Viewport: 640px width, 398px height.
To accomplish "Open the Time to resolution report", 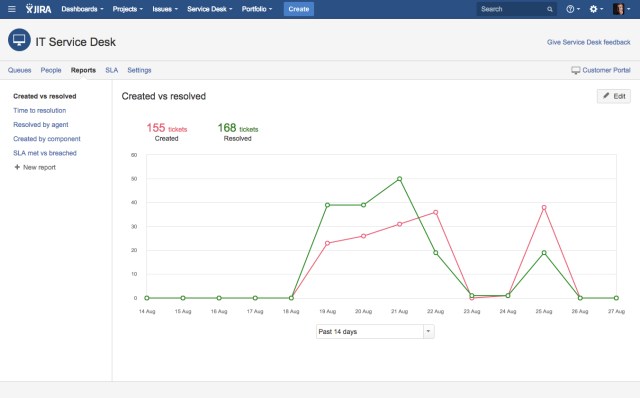I will click(x=40, y=111).
